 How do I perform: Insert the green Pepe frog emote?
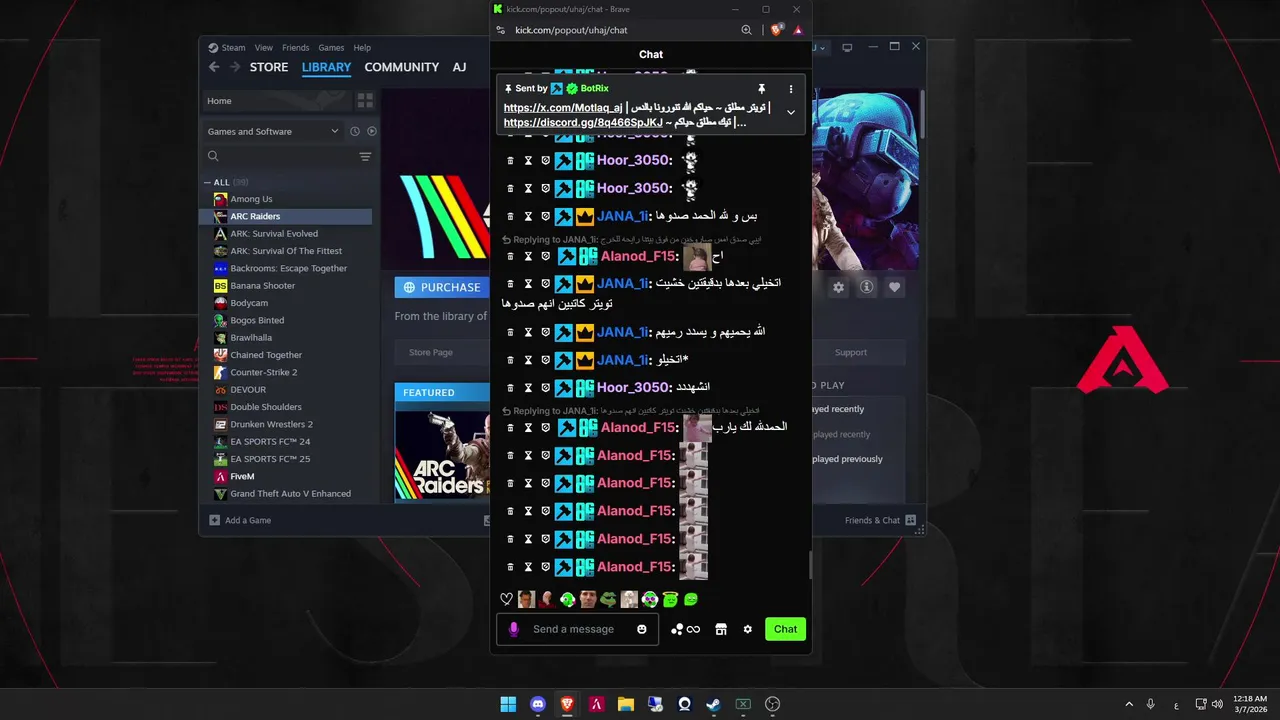pyautogui.click(x=608, y=599)
